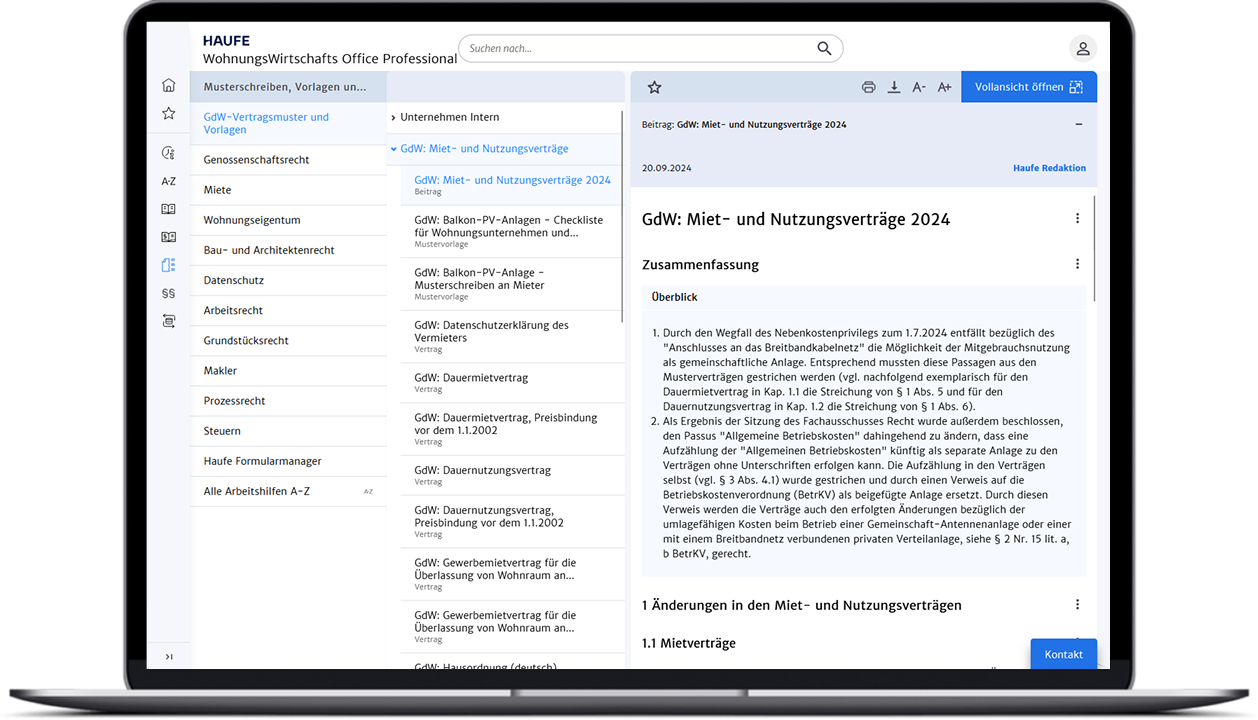
Task: Click the date 20.09.2024
Action: coord(666,168)
